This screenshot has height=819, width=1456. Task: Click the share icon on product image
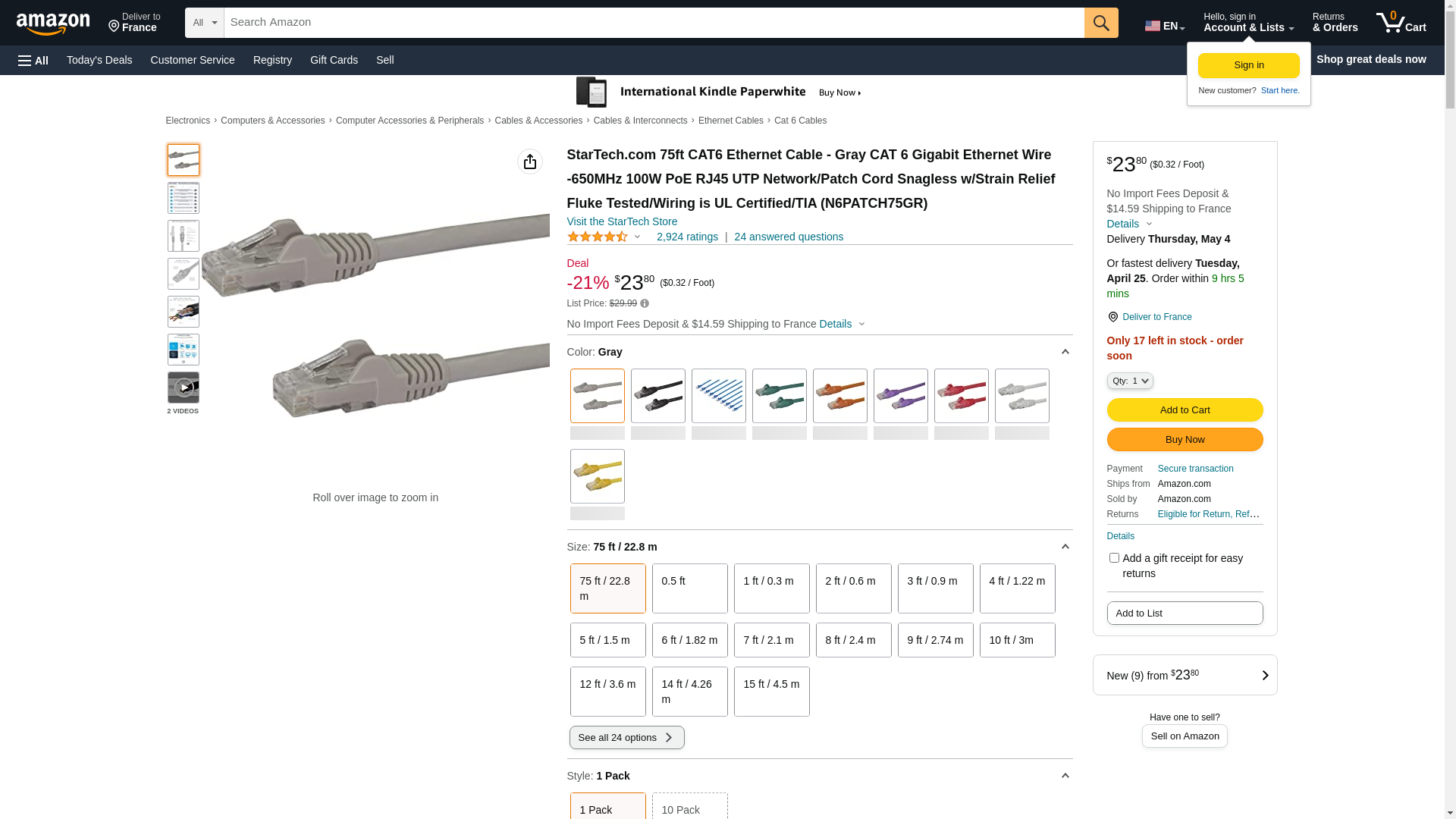pyautogui.click(x=529, y=162)
